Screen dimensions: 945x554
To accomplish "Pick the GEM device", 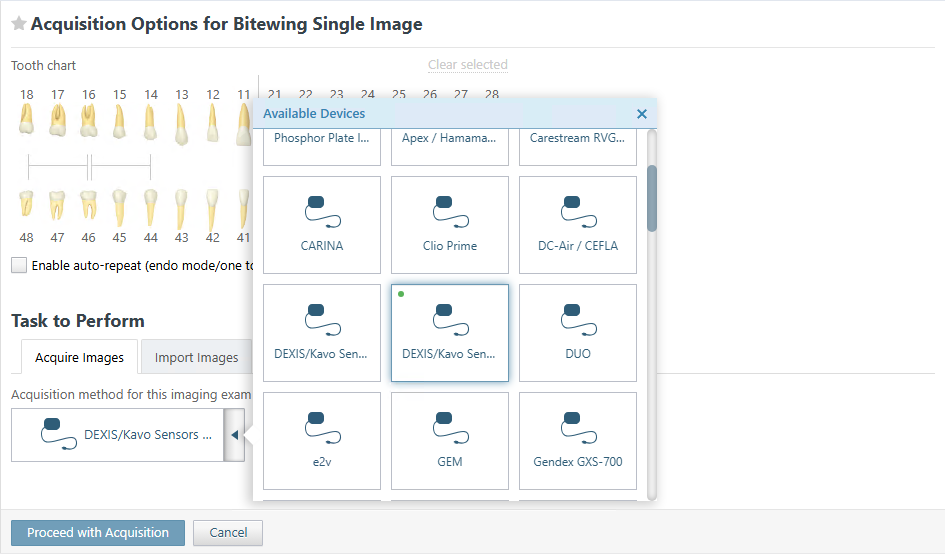I will pos(450,441).
